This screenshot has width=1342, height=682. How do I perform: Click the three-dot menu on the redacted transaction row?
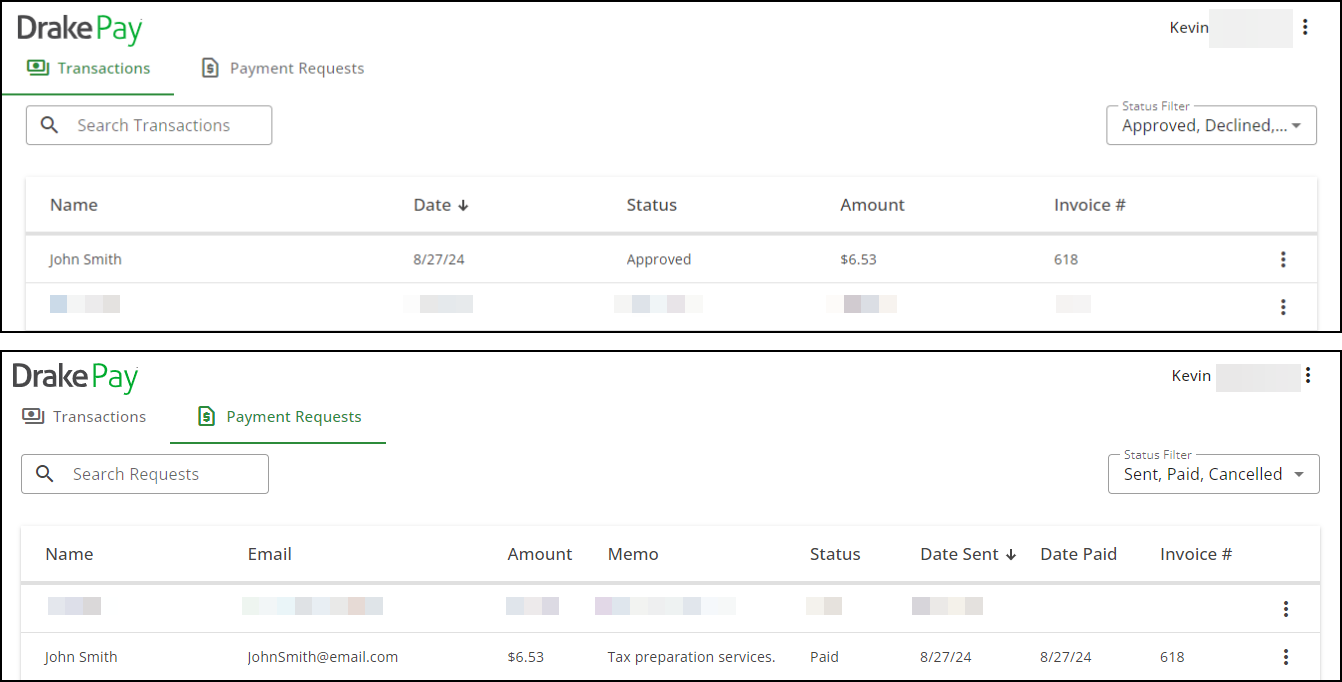tap(1283, 307)
